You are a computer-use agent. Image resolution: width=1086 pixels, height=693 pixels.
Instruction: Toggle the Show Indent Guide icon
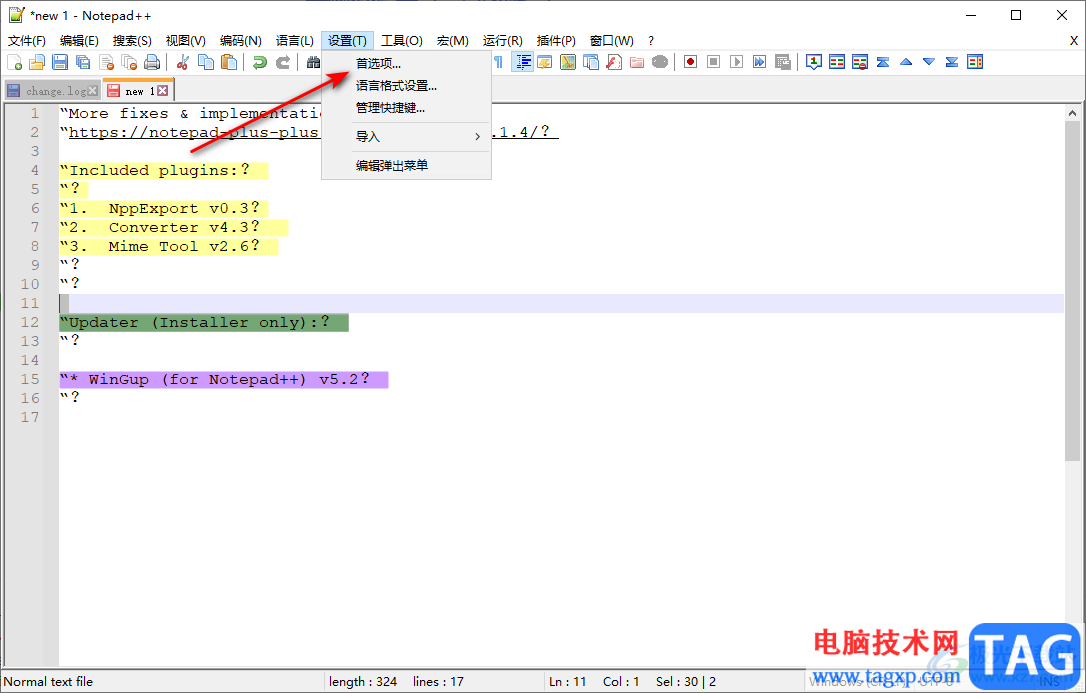522,62
